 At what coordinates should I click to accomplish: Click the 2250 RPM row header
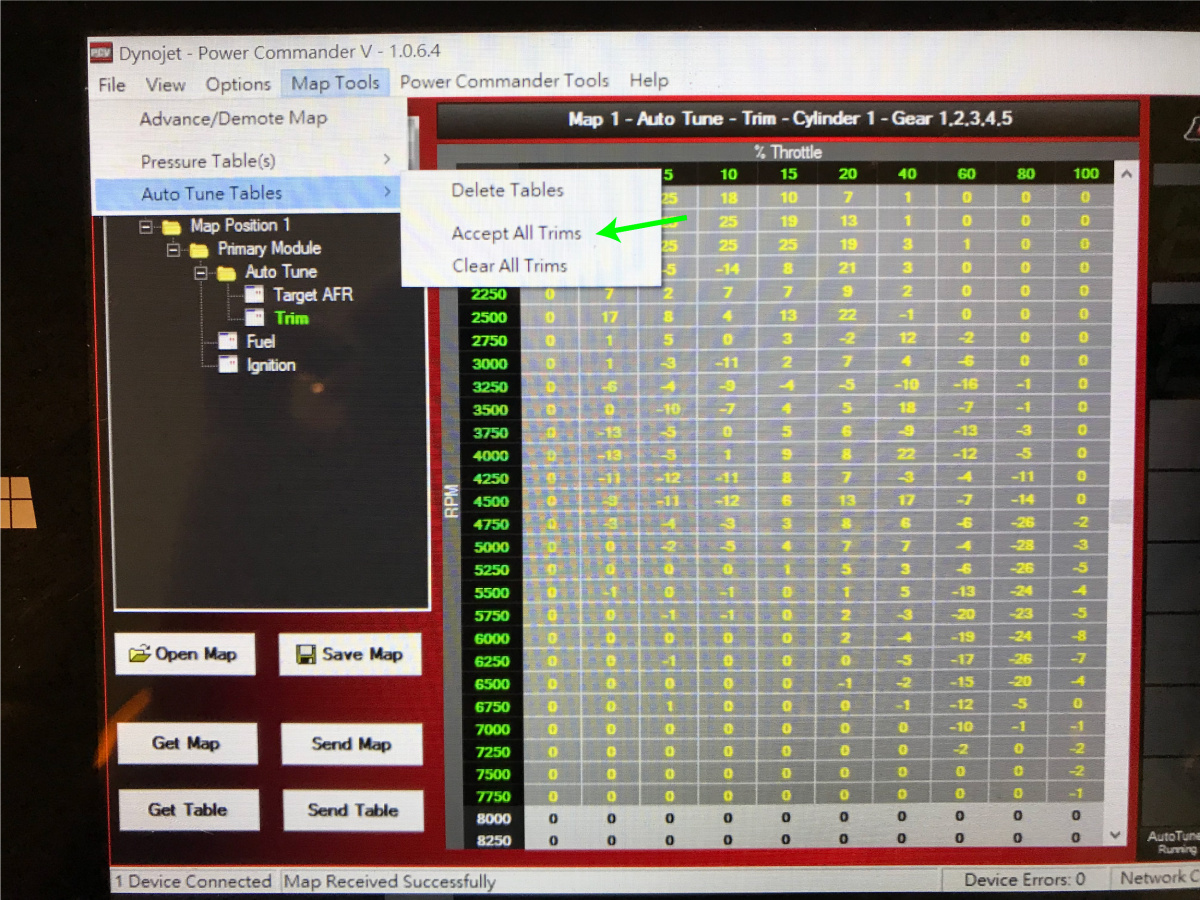(489, 295)
